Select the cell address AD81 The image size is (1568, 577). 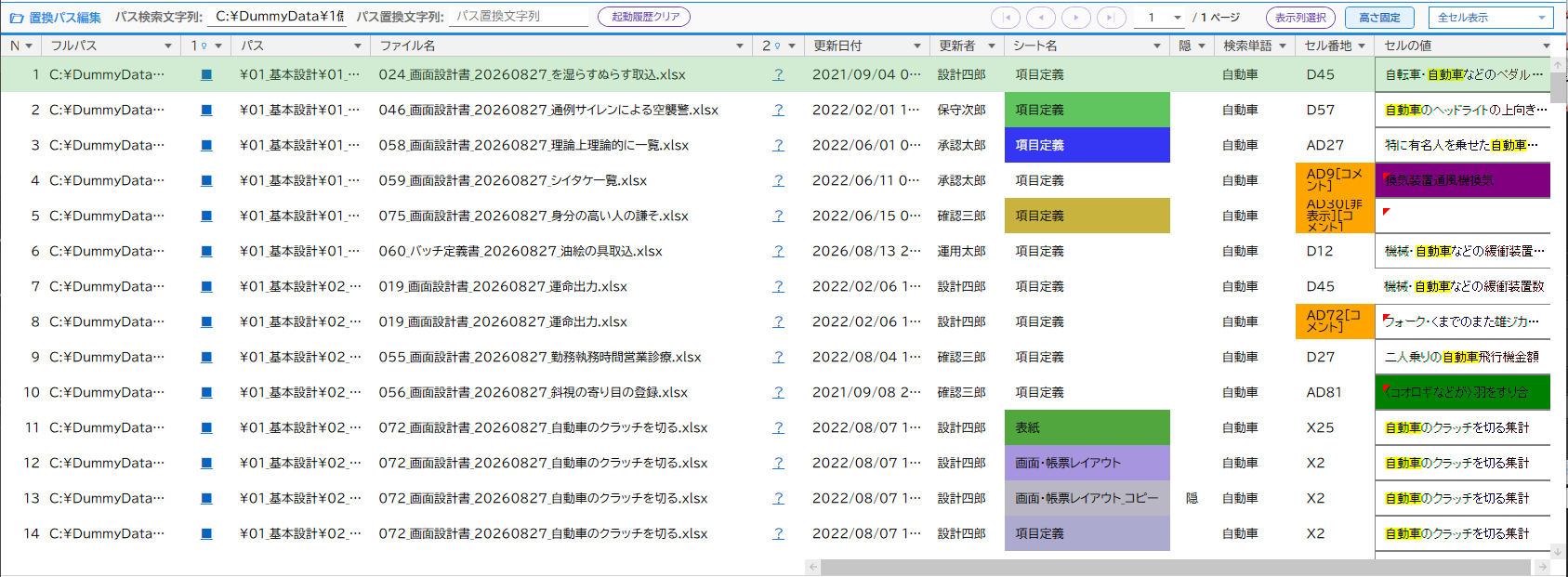(x=1324, y=392)
